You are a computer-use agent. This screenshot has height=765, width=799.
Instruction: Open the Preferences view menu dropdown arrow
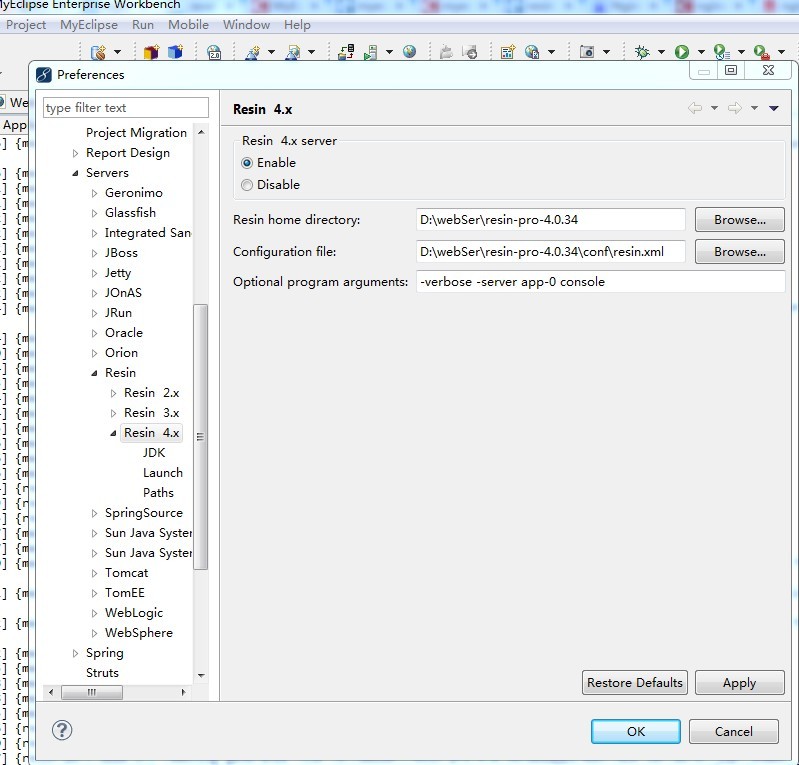point(774,108)
